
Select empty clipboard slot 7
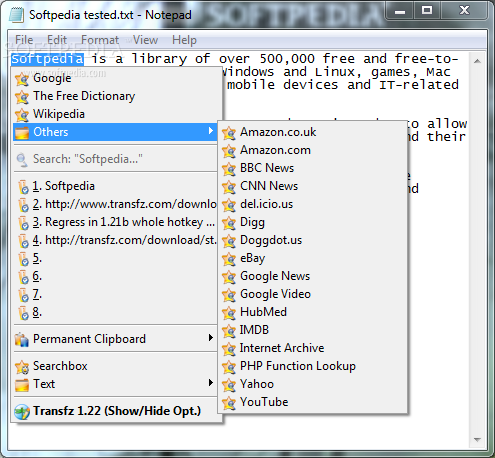[x=115, y=294]
